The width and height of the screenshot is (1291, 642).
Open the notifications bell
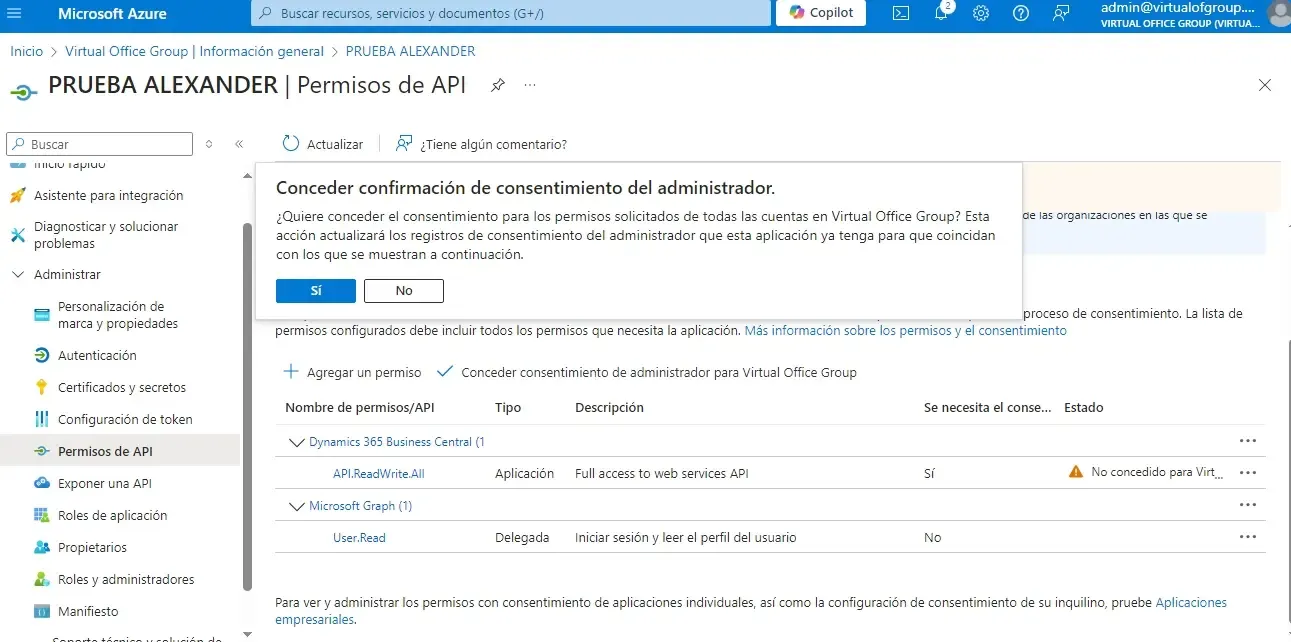pyautogui.click(x=941, y=13)
